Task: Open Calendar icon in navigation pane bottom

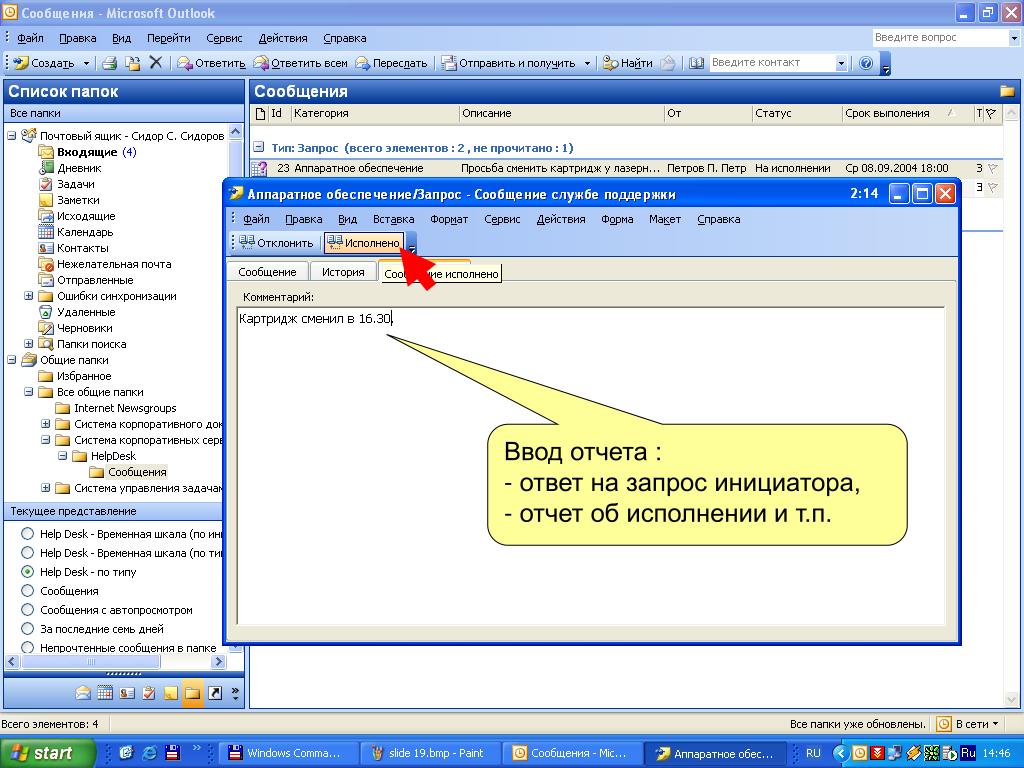Action: [105, 693]
